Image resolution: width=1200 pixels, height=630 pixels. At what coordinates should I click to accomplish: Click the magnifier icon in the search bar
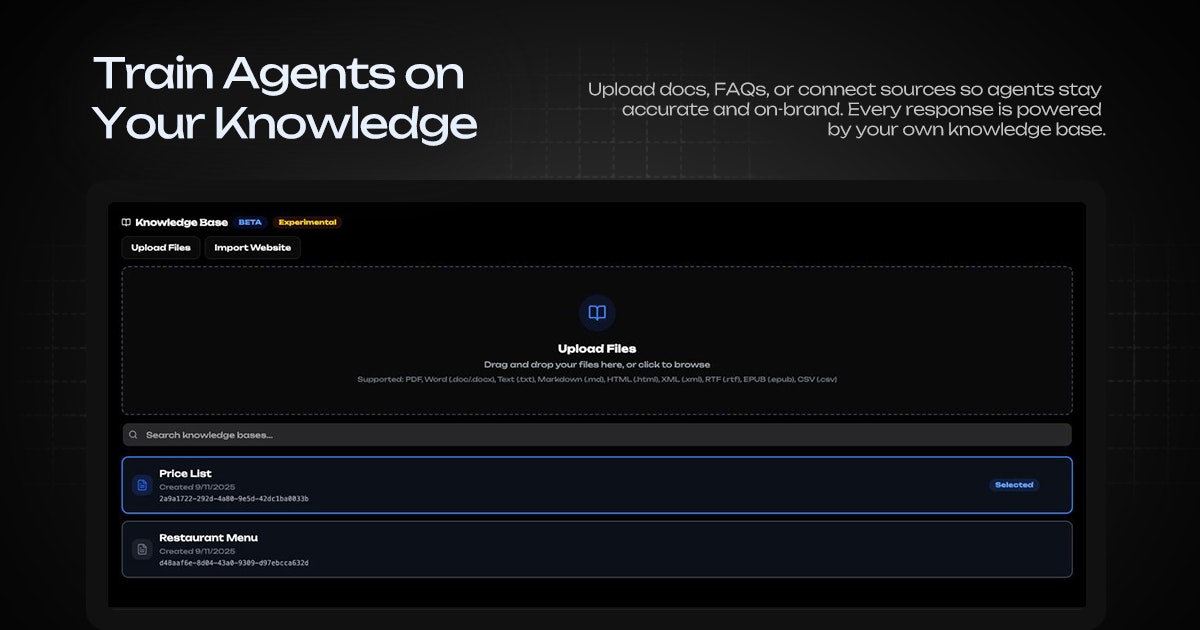point(133,435)
